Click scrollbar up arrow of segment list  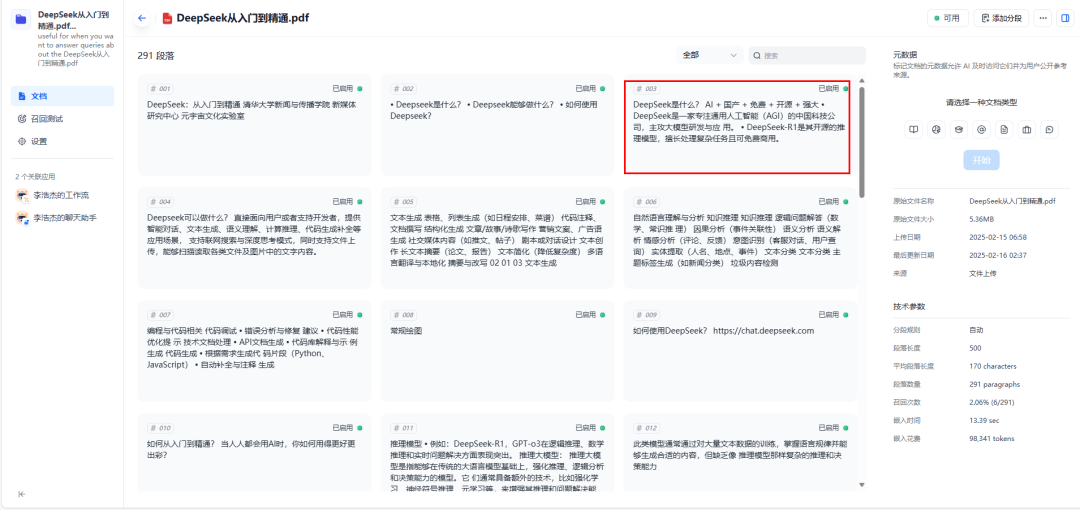tap(862, 81)
